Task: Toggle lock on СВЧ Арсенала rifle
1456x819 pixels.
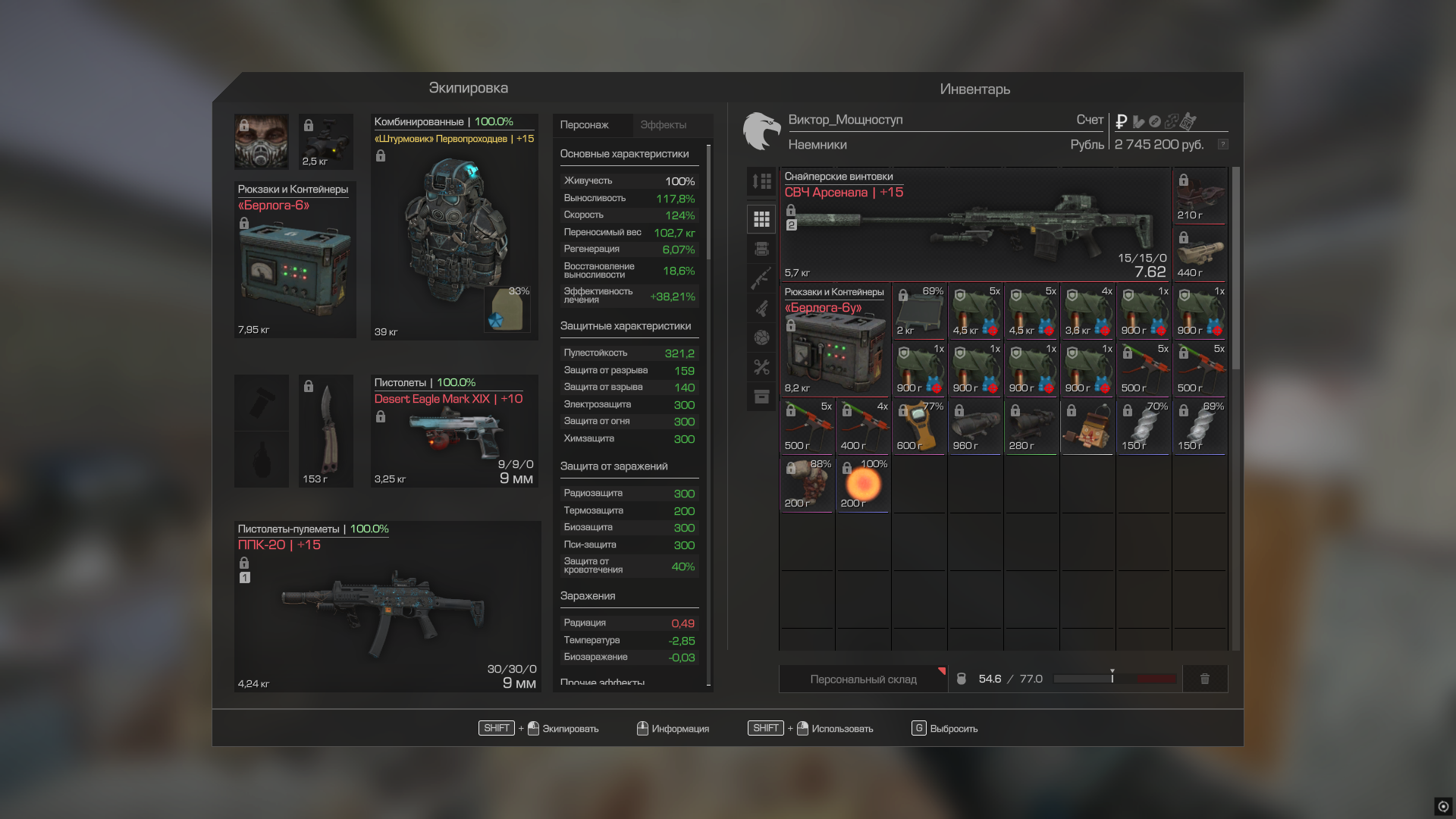Action: [x=791, y=210]
